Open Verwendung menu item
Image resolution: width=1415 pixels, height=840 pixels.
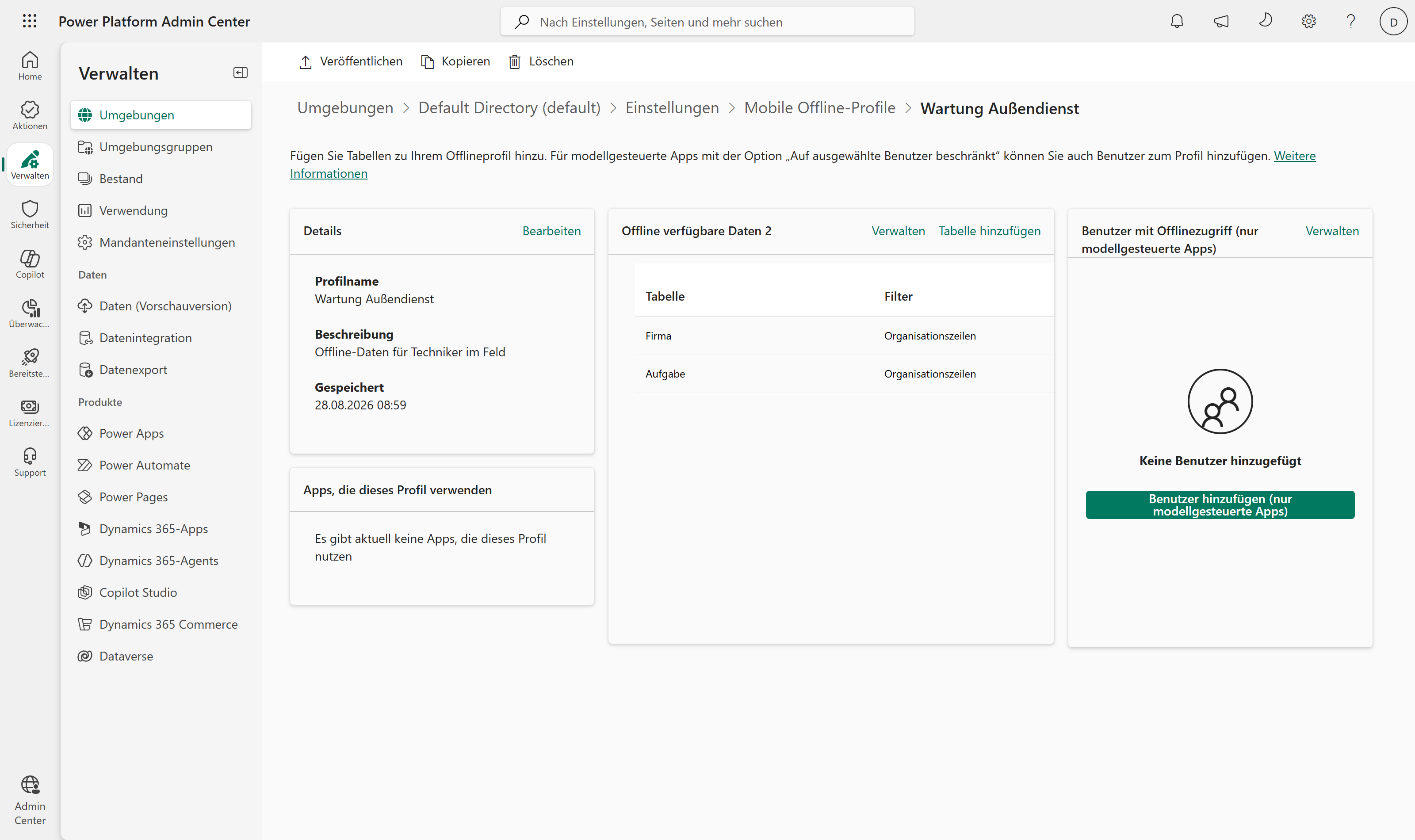click(161, 210)
